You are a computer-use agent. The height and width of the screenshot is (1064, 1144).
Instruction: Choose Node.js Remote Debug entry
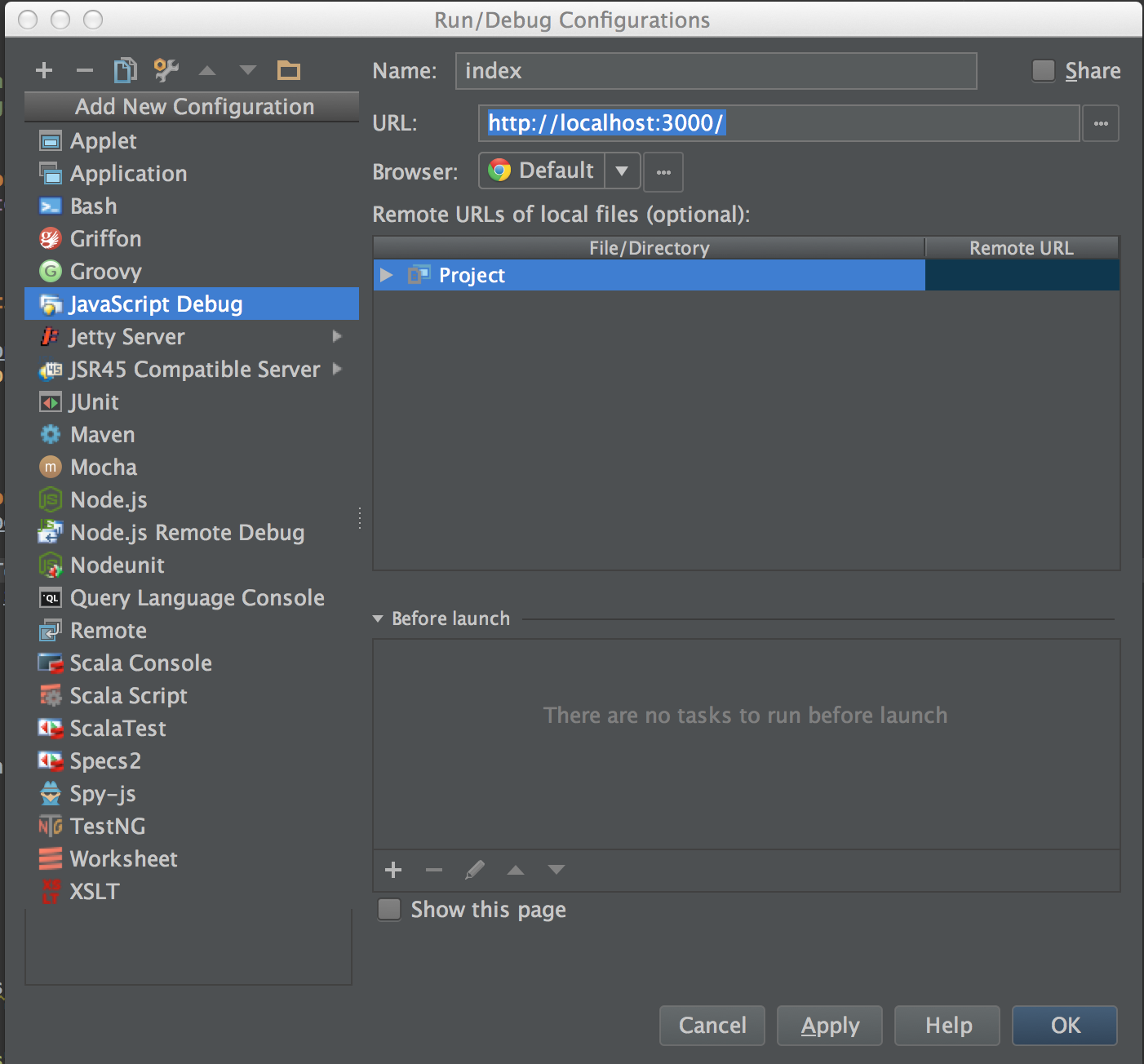(x=192, y=533)
